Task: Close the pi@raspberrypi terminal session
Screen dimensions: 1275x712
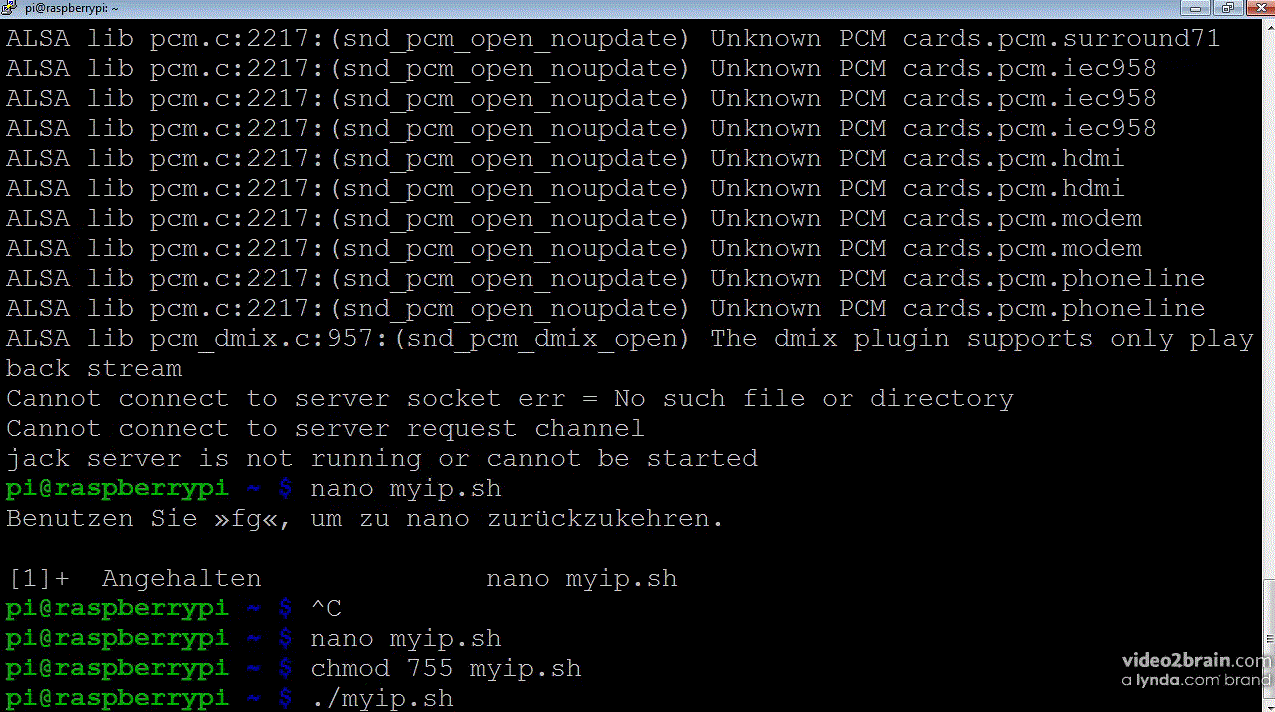Action: [1259, 8]
